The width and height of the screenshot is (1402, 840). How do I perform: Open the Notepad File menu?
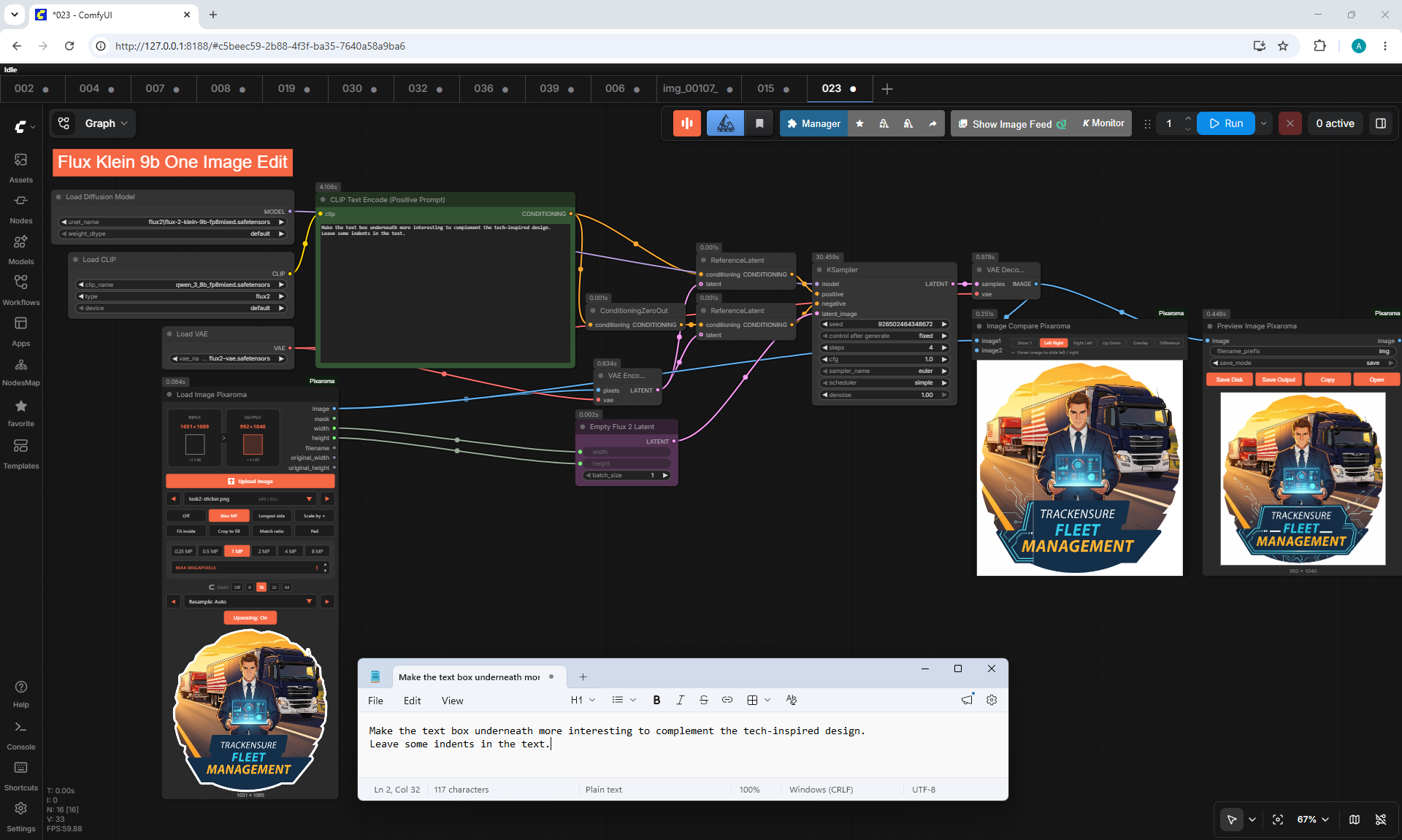point(375,701)
